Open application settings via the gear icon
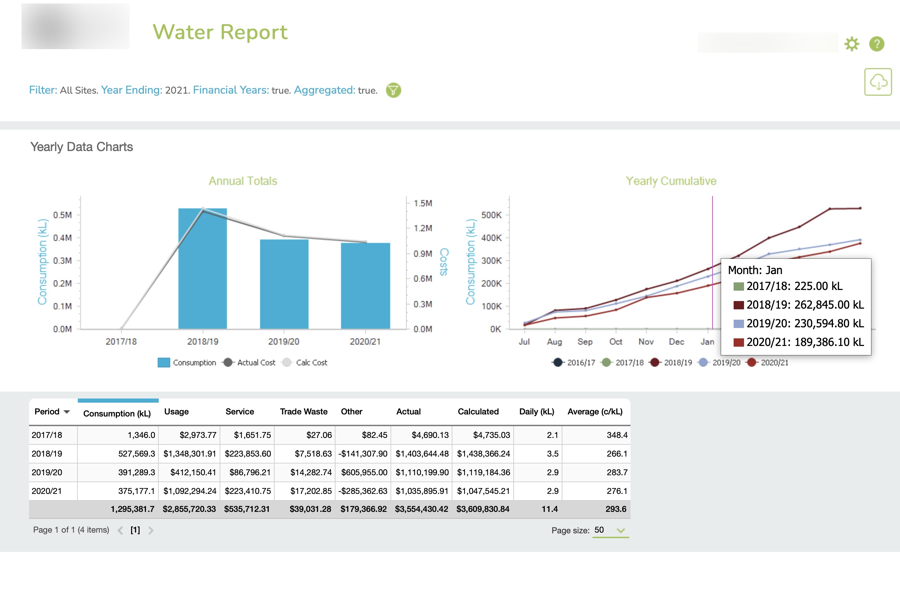This screenshot has width=900, height=600. [852, 44]
